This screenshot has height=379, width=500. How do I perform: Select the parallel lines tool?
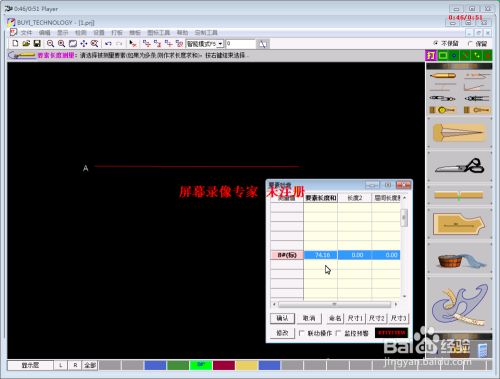[x=443, y=87]
